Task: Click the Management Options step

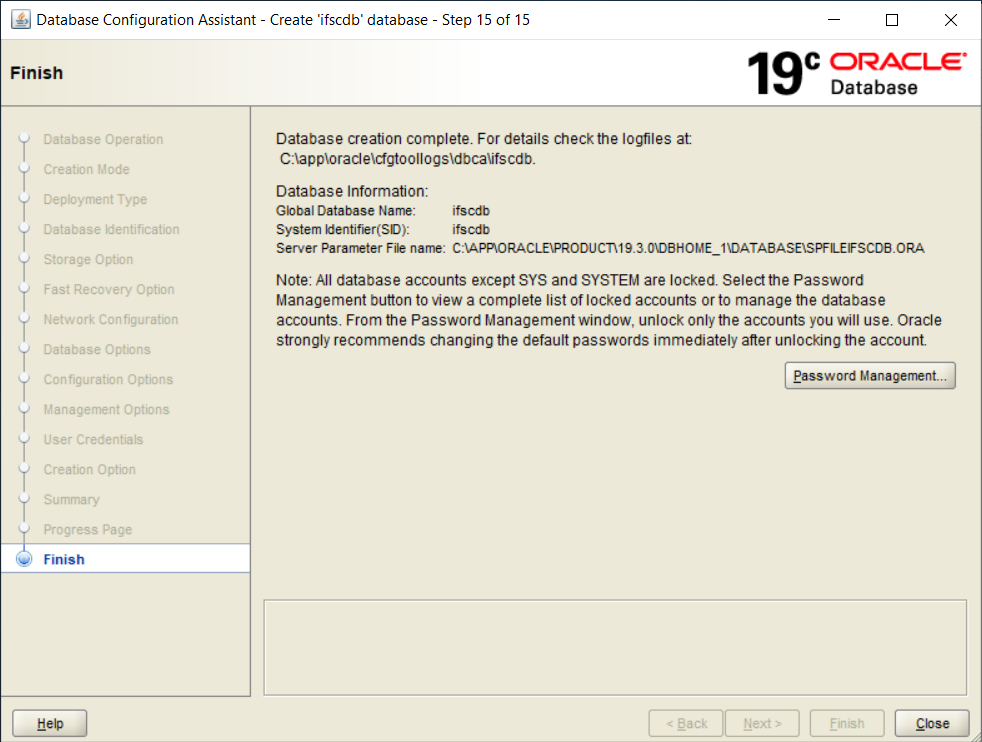Action: tap(106, 410)
